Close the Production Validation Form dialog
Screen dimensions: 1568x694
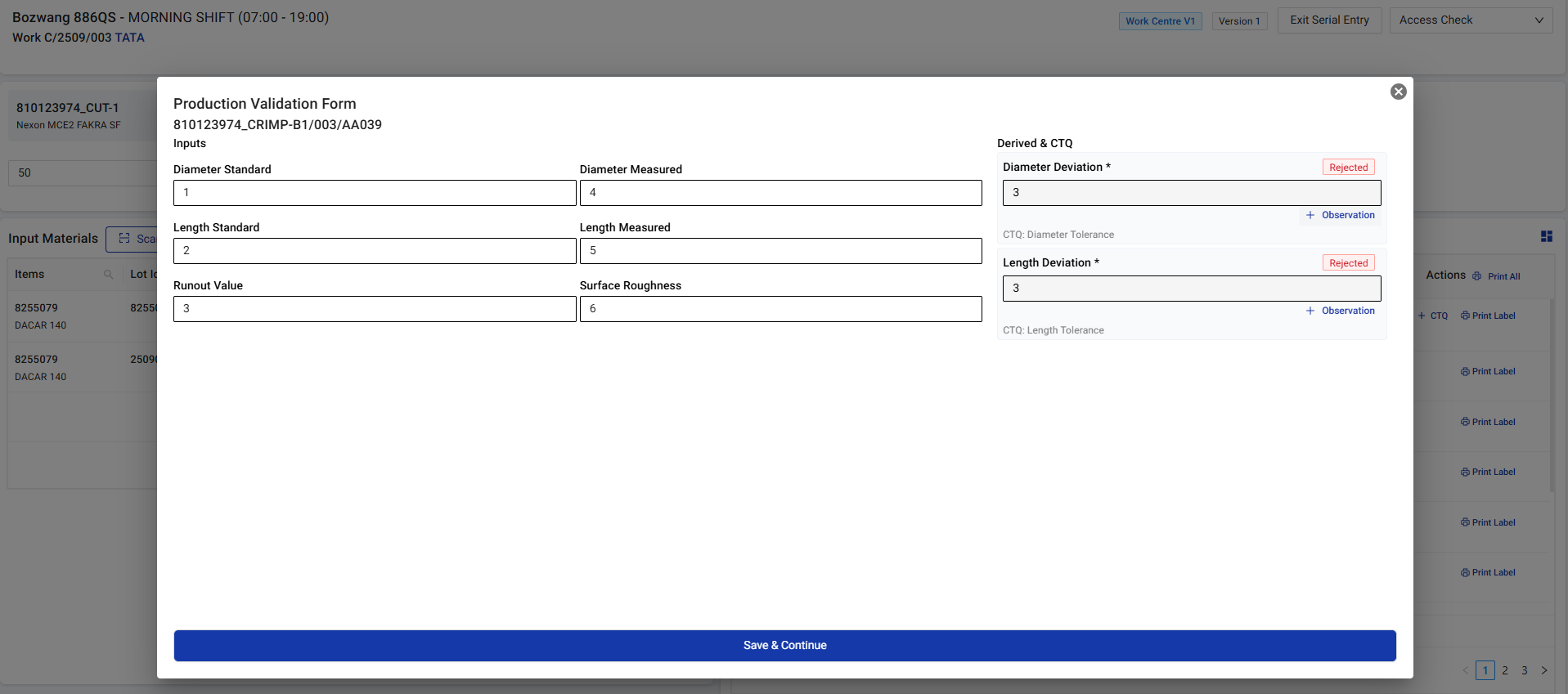point(1398,92)
